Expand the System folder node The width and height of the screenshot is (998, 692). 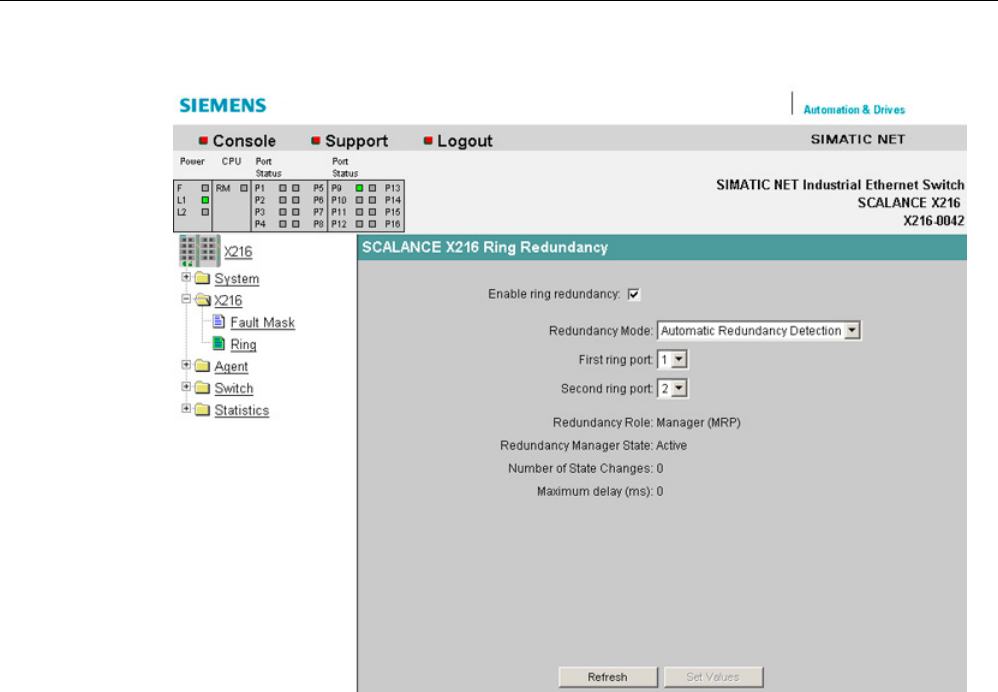pos(186,277)
